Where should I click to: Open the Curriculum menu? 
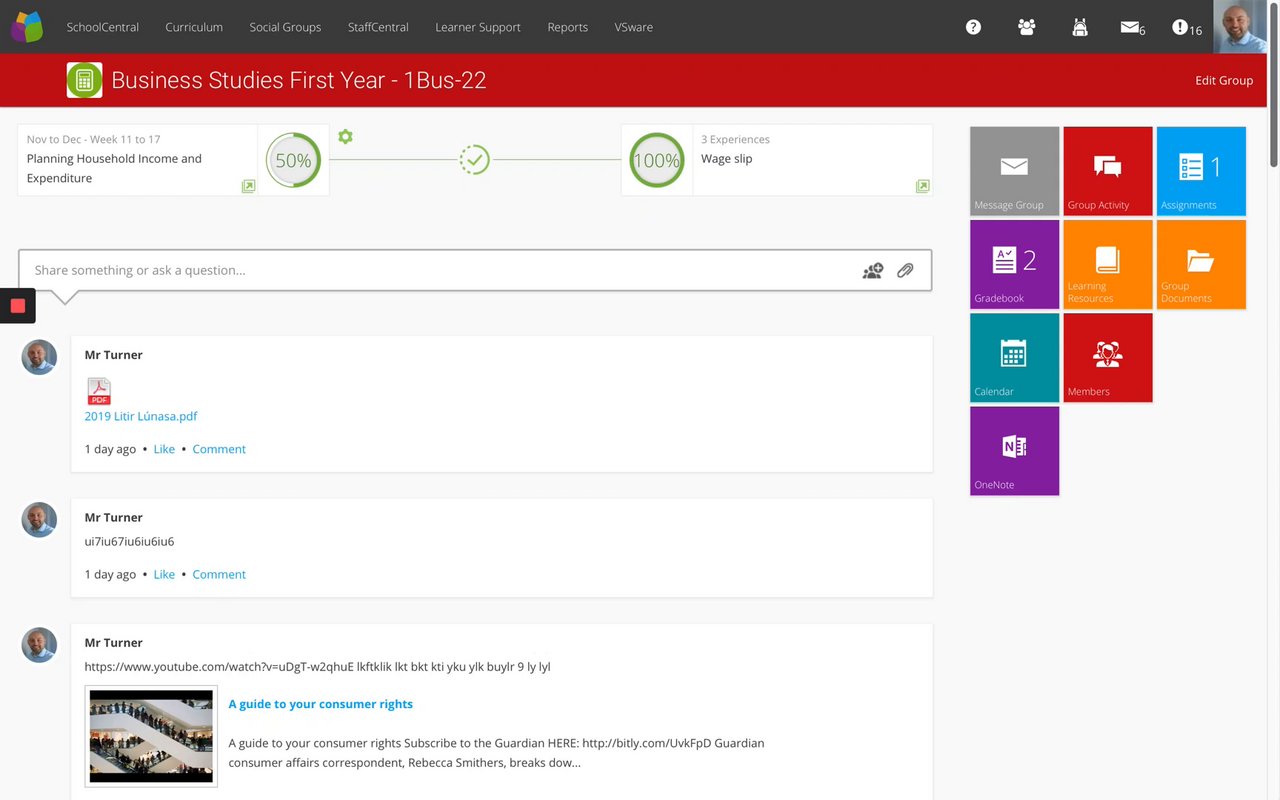[x=194, y=27]
